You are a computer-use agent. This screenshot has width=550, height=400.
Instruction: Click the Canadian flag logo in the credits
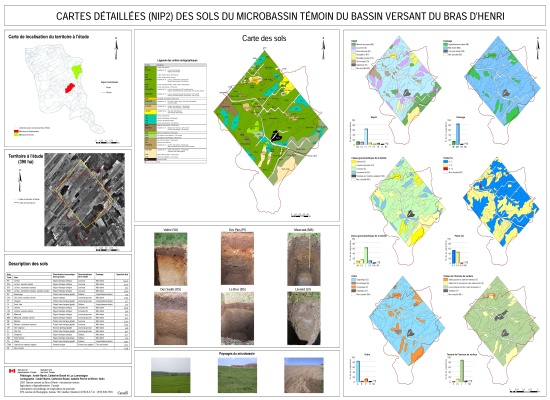tap(12, 371)
